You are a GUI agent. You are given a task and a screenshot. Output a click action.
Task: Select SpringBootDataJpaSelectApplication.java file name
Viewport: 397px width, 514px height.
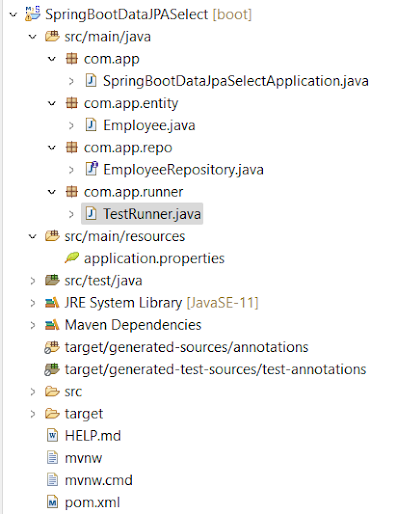pos(236,81)
